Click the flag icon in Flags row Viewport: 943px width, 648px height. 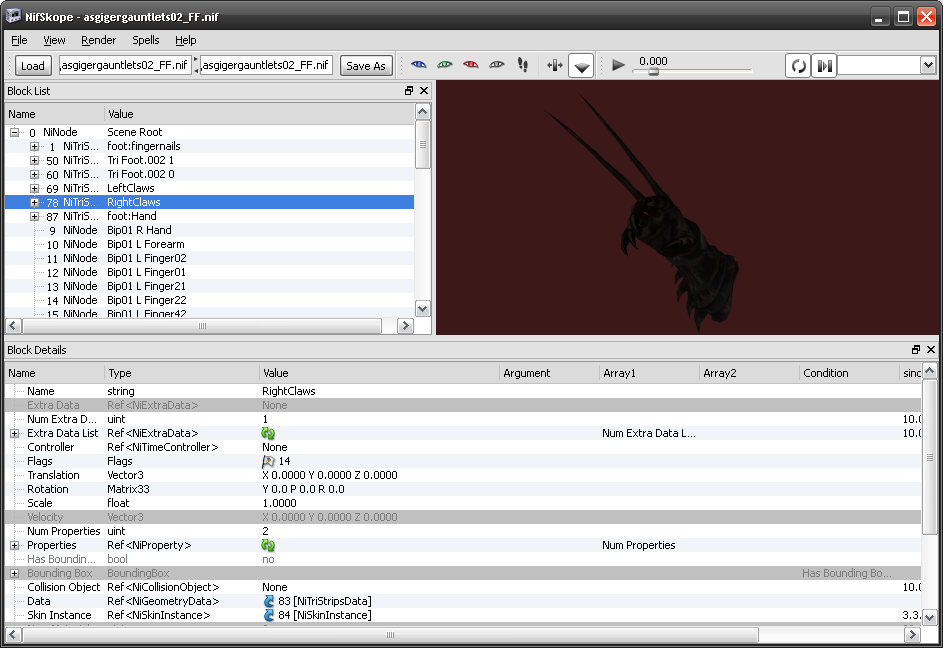268,461
